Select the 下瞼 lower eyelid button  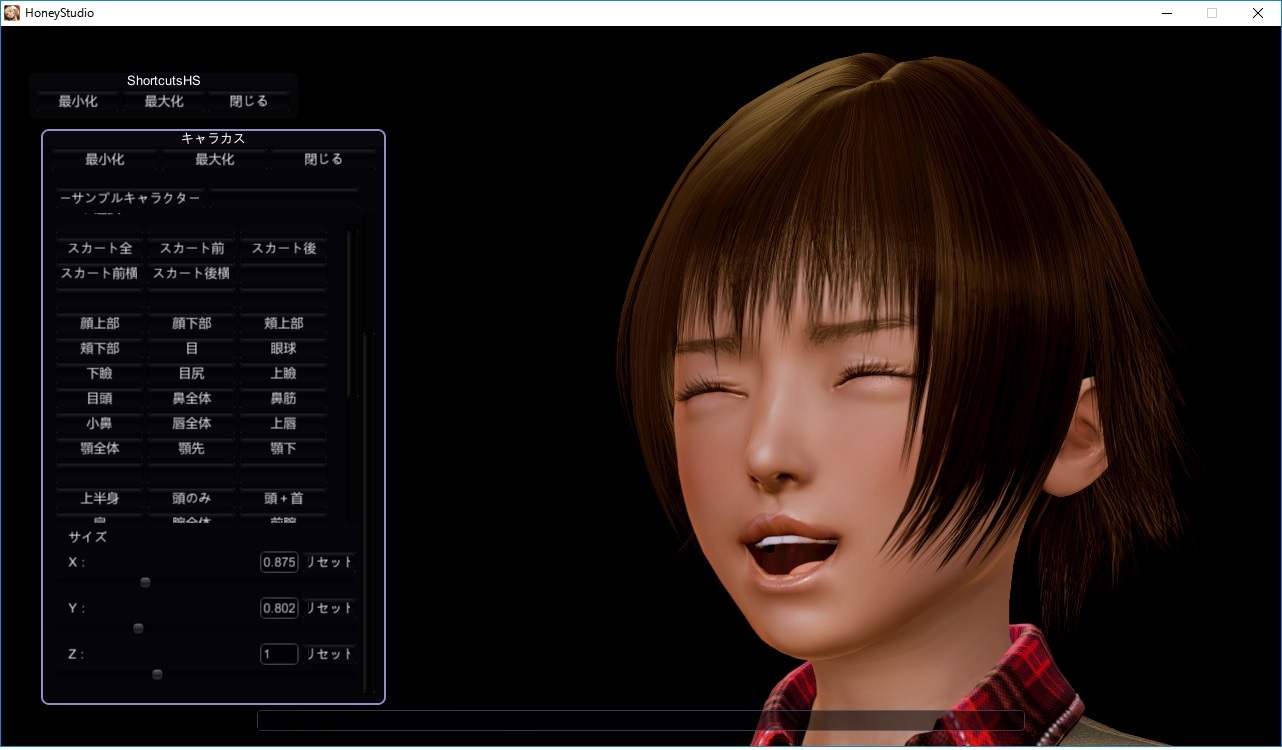100,373
